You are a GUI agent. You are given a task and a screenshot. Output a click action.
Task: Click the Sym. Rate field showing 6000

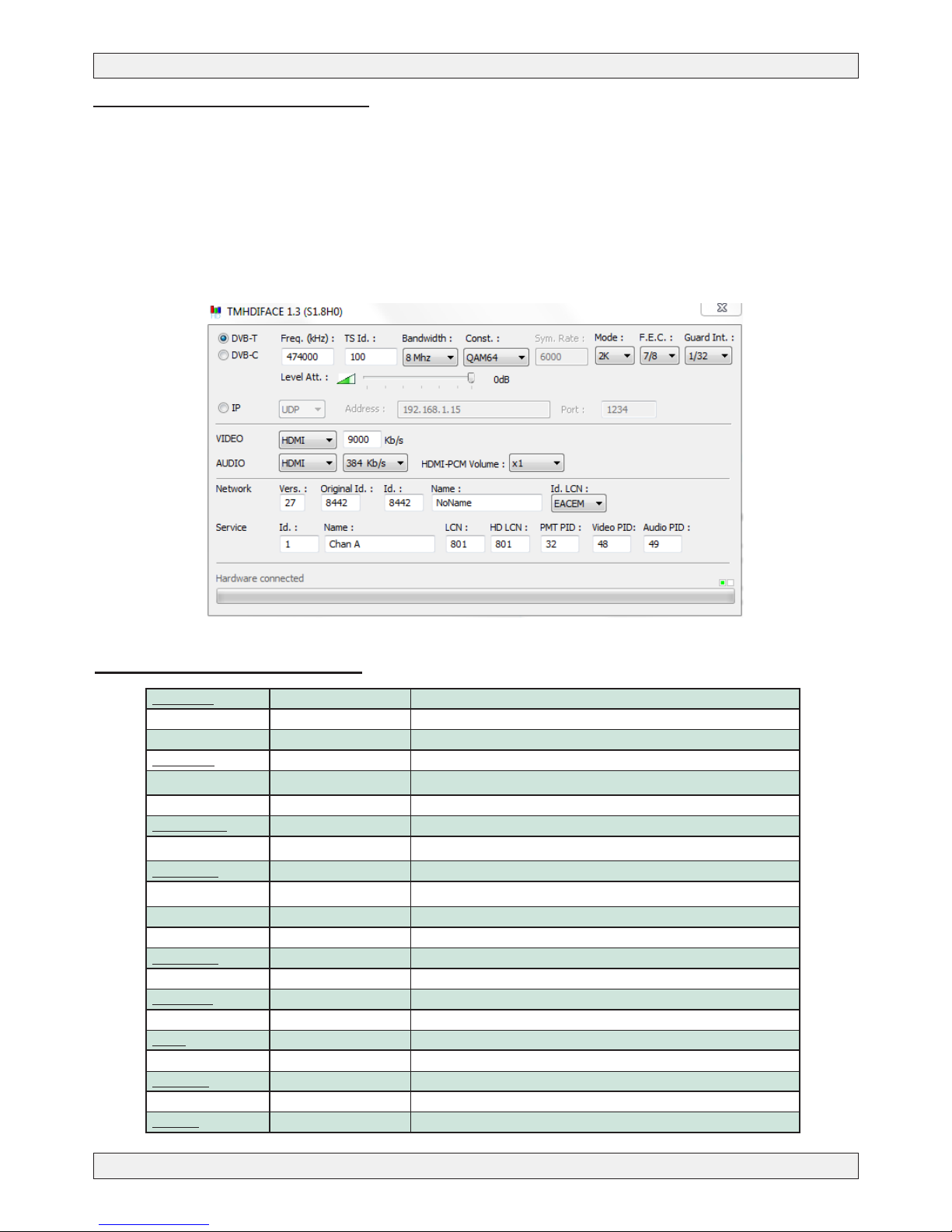click(561, 357)
